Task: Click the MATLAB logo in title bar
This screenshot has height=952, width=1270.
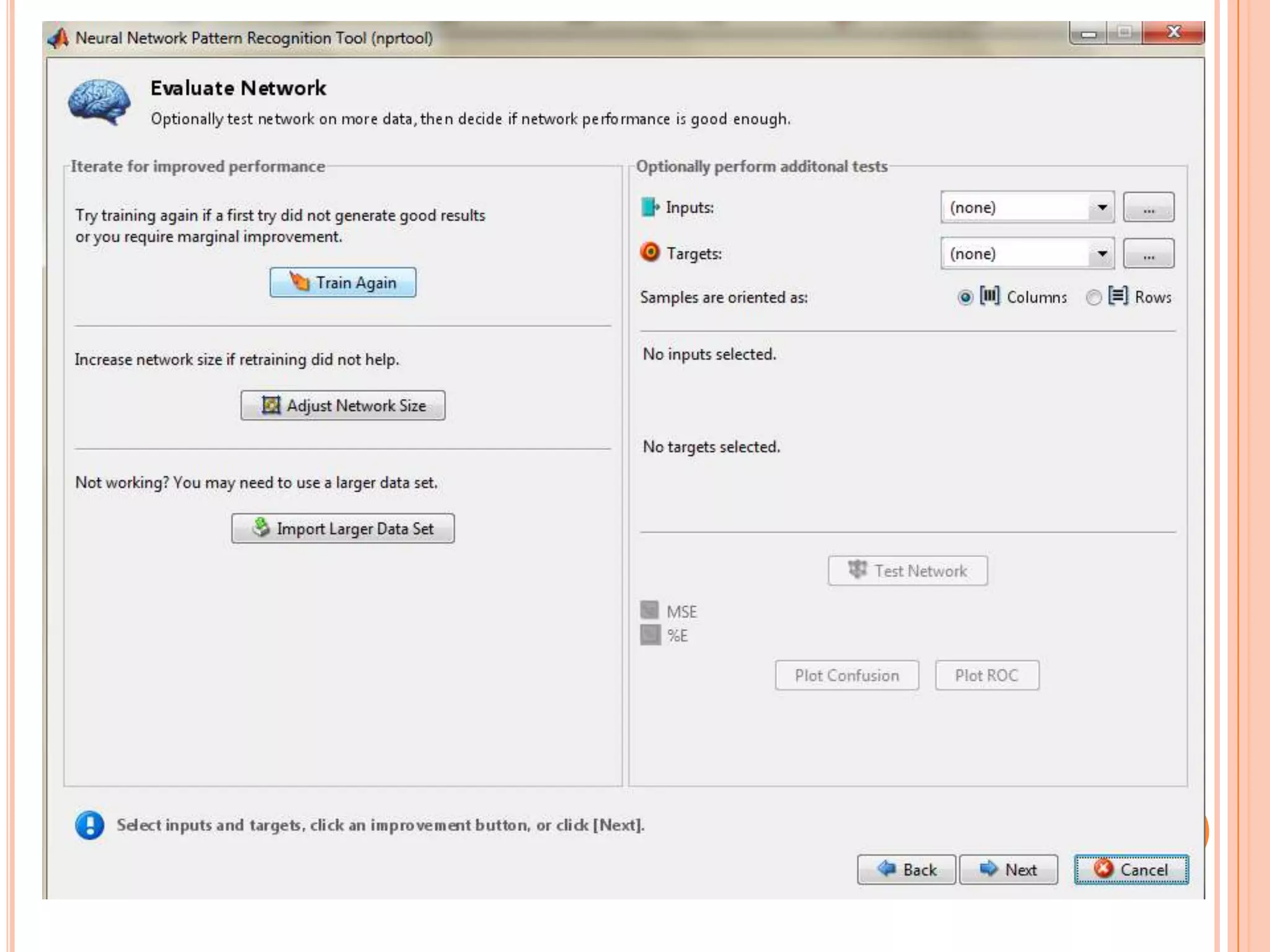Action: click(x=59, y=38)
